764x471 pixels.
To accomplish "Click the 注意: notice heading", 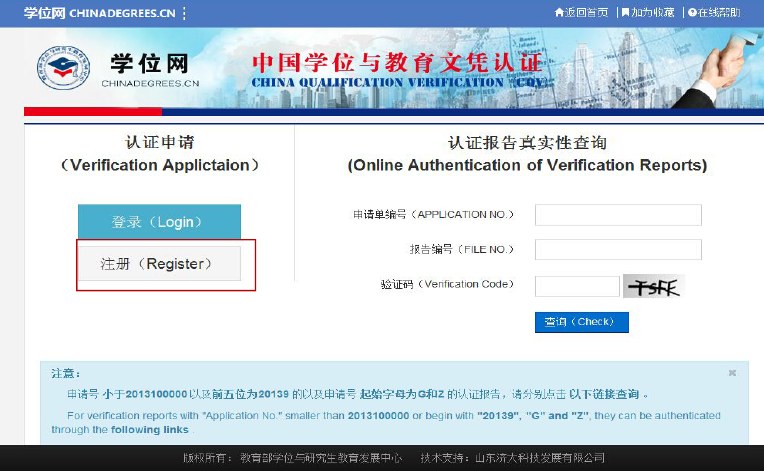I will coord(66,374).
